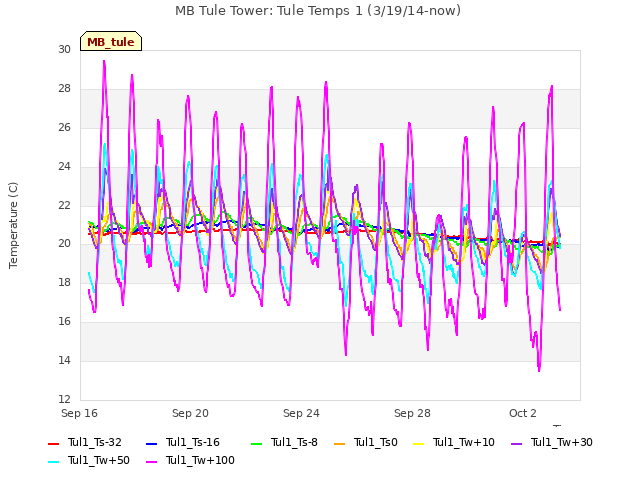Screen dimensions: 640x480
Task: Select the Tul1_Tw+30 legend label
Action: click(x=562, y=442)
